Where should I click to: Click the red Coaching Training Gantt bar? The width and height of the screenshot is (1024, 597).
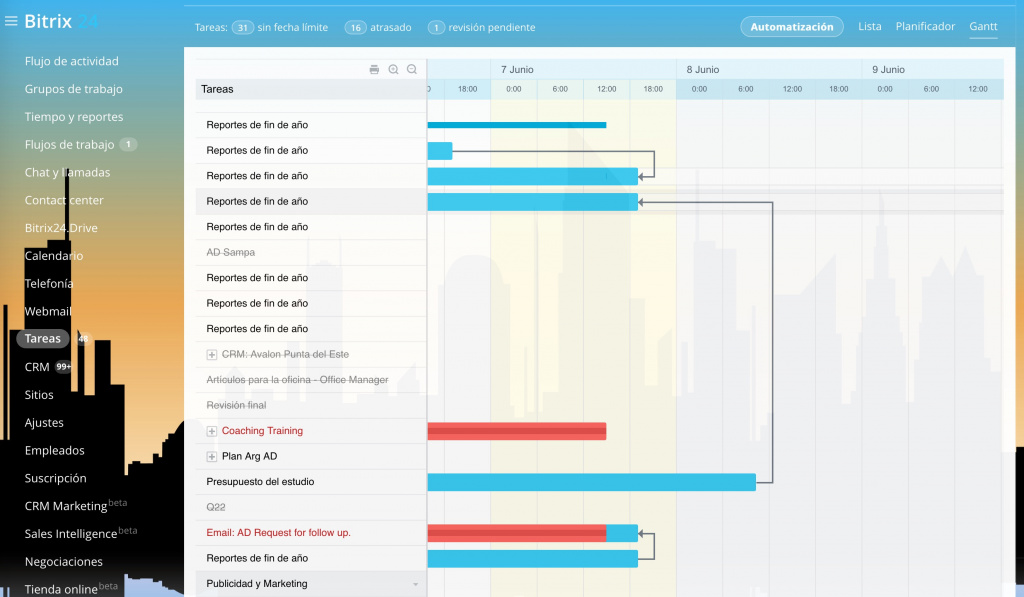click(516, 431)
